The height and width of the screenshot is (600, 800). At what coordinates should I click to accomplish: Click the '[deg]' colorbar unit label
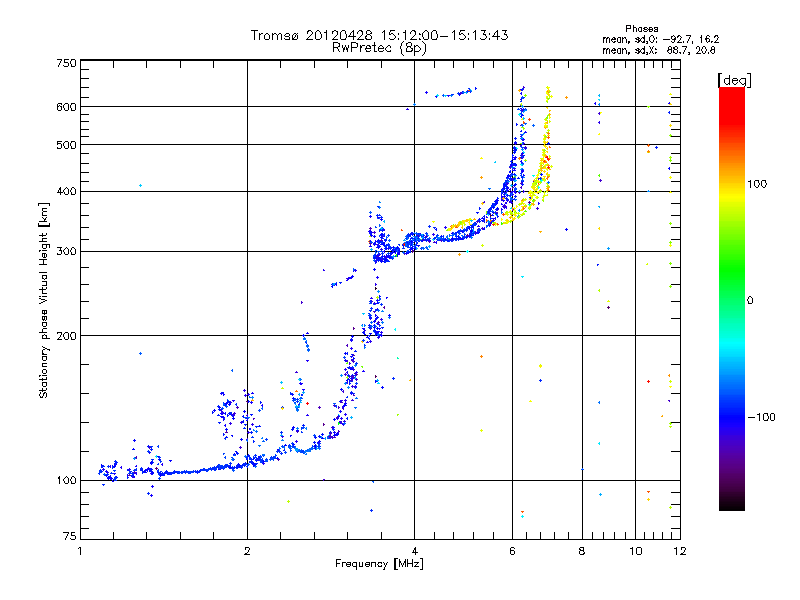pos(734,80)
